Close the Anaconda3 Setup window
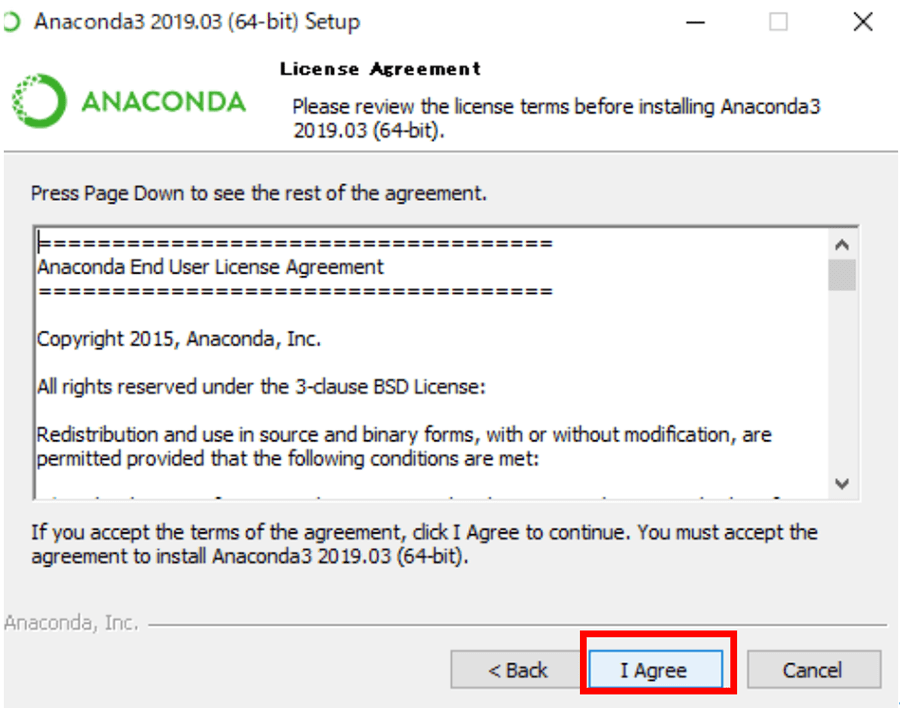The image size is (900, 709). (x=863, y=22)
